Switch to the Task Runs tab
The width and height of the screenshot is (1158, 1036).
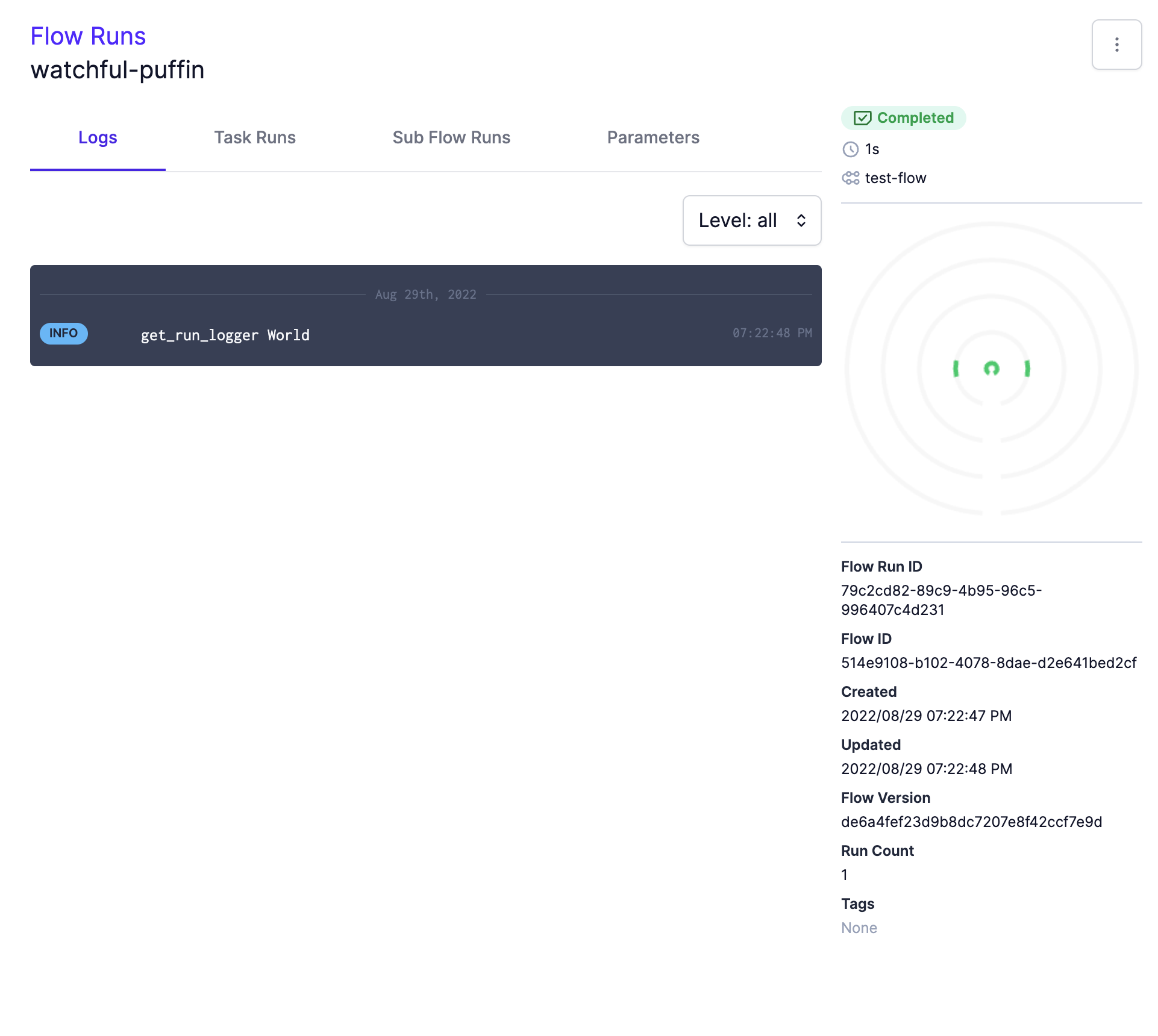(x=255, y=137)
